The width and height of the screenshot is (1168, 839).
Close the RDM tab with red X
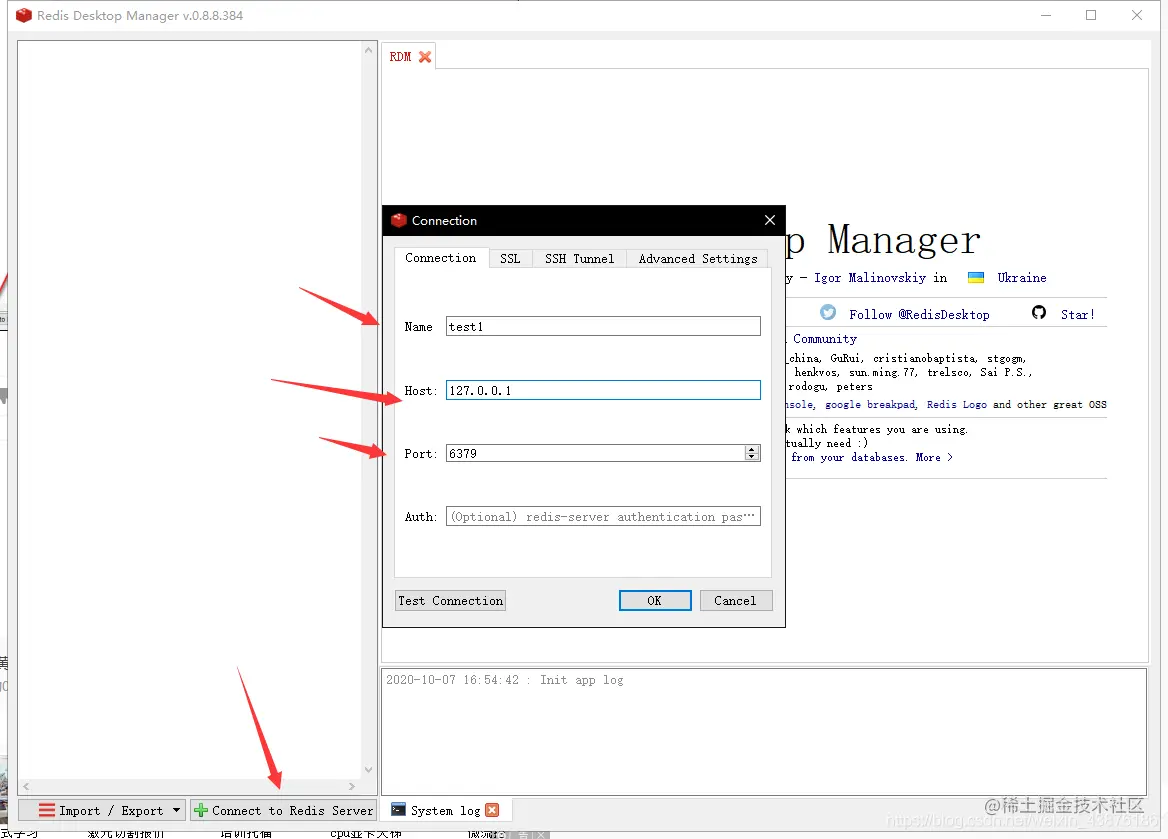tap(425, 57)
